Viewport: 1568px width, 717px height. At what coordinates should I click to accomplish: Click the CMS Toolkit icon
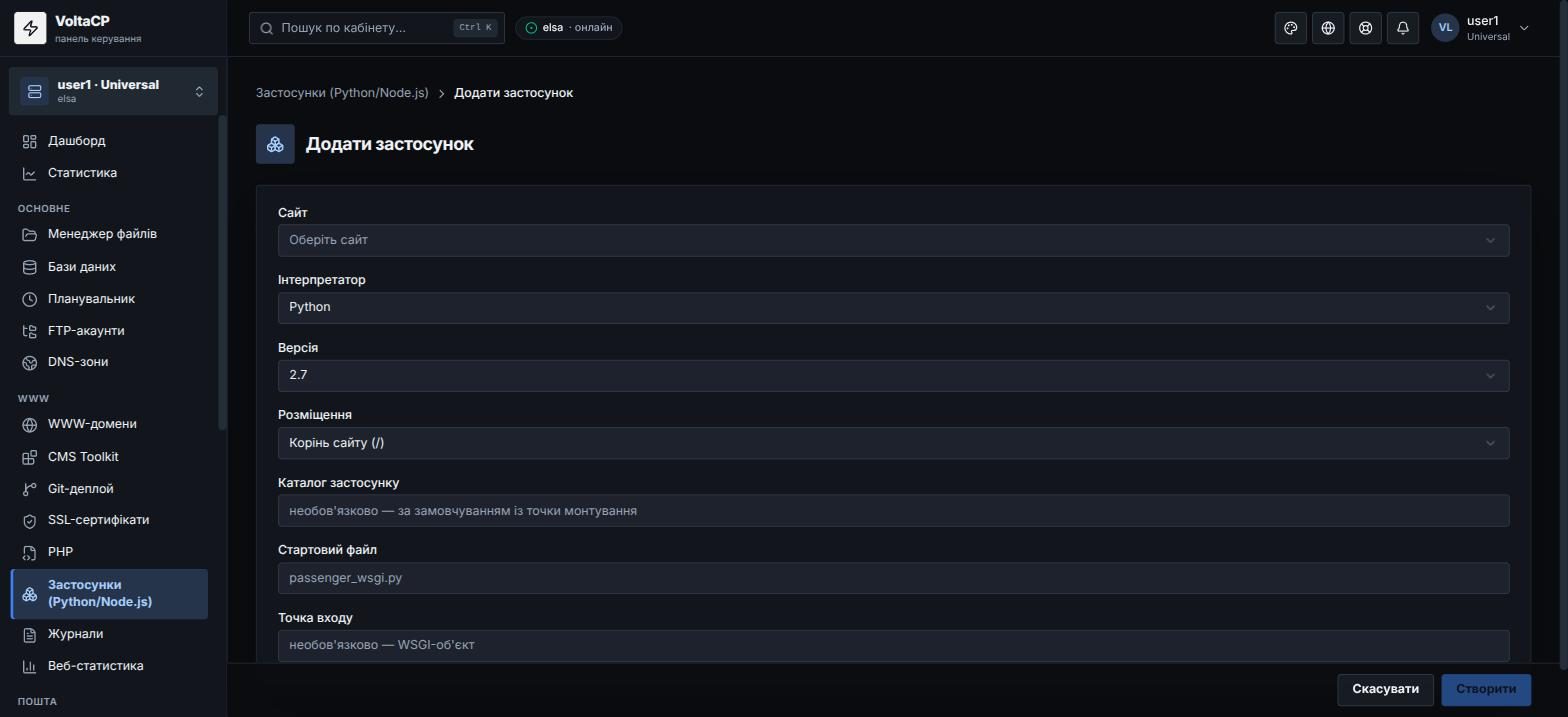(x=30, y=457)
